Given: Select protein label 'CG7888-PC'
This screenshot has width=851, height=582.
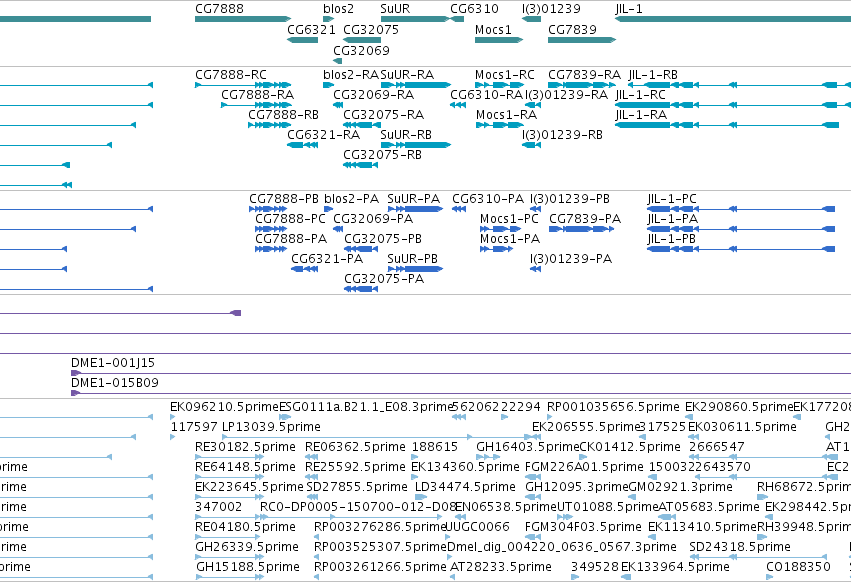Looking at the screenshot, I should (290, 219).
